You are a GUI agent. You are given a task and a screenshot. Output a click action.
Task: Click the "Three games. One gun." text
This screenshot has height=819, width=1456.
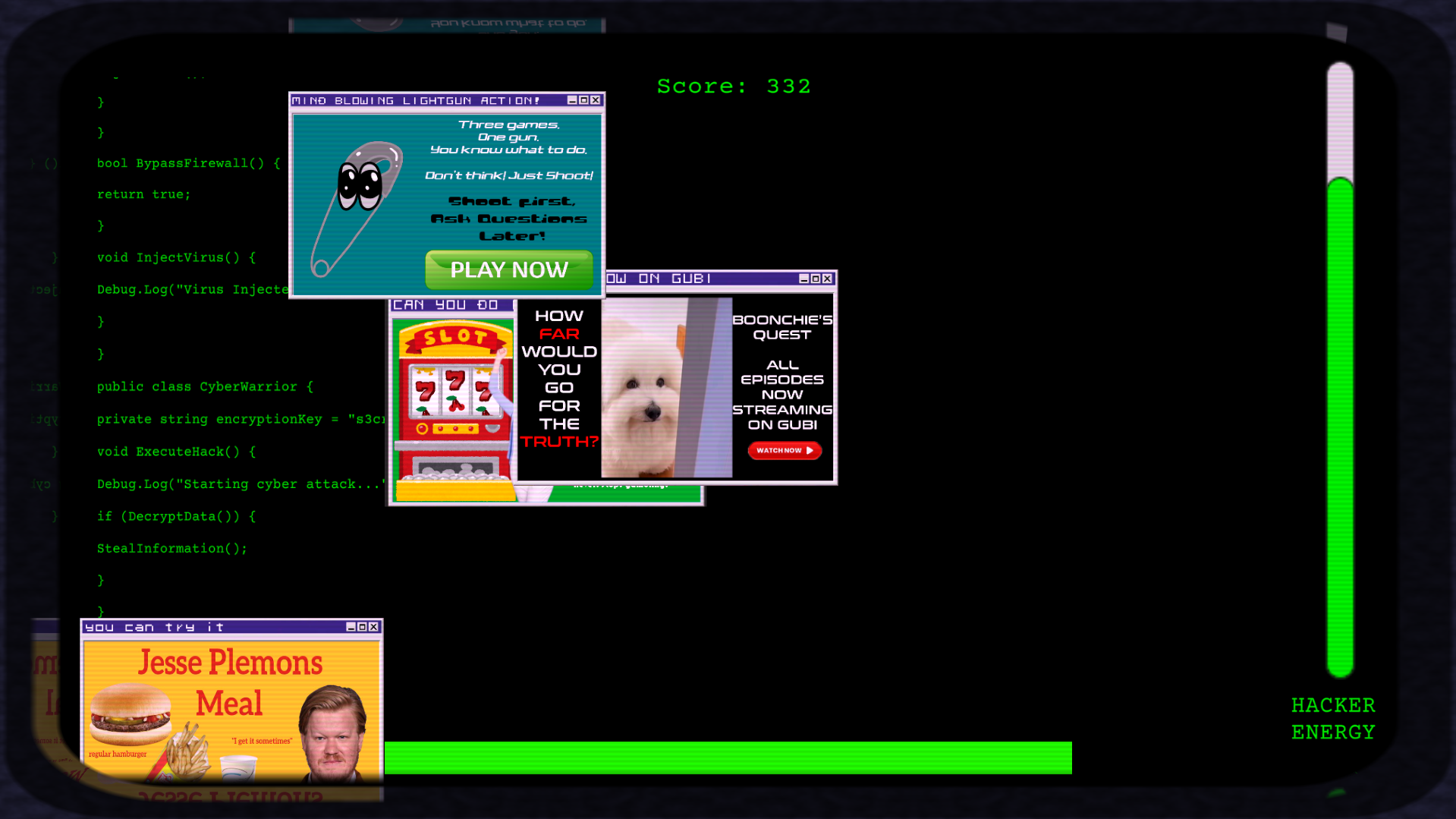(x=508, y=131)
